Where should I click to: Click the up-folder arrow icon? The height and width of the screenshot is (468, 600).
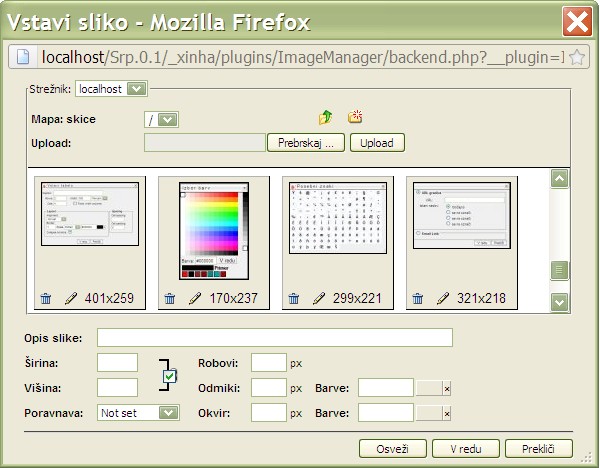pos(325,118)
